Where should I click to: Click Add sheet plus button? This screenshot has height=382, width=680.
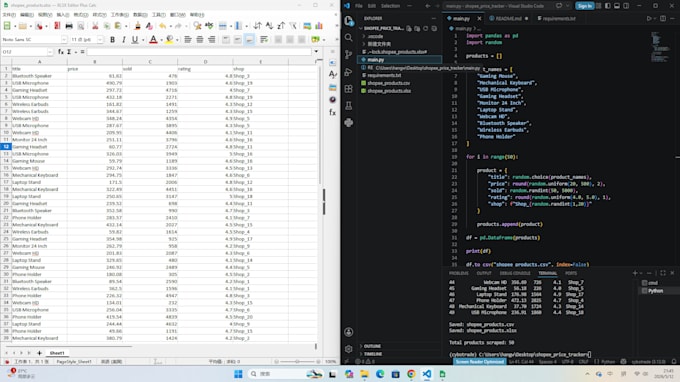click(39, 353)
